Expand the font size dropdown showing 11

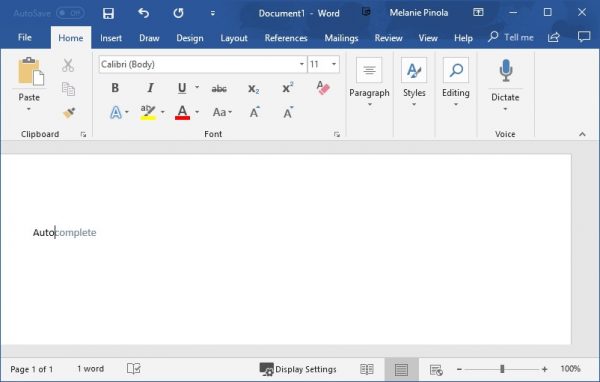click(x=334, y=64)
